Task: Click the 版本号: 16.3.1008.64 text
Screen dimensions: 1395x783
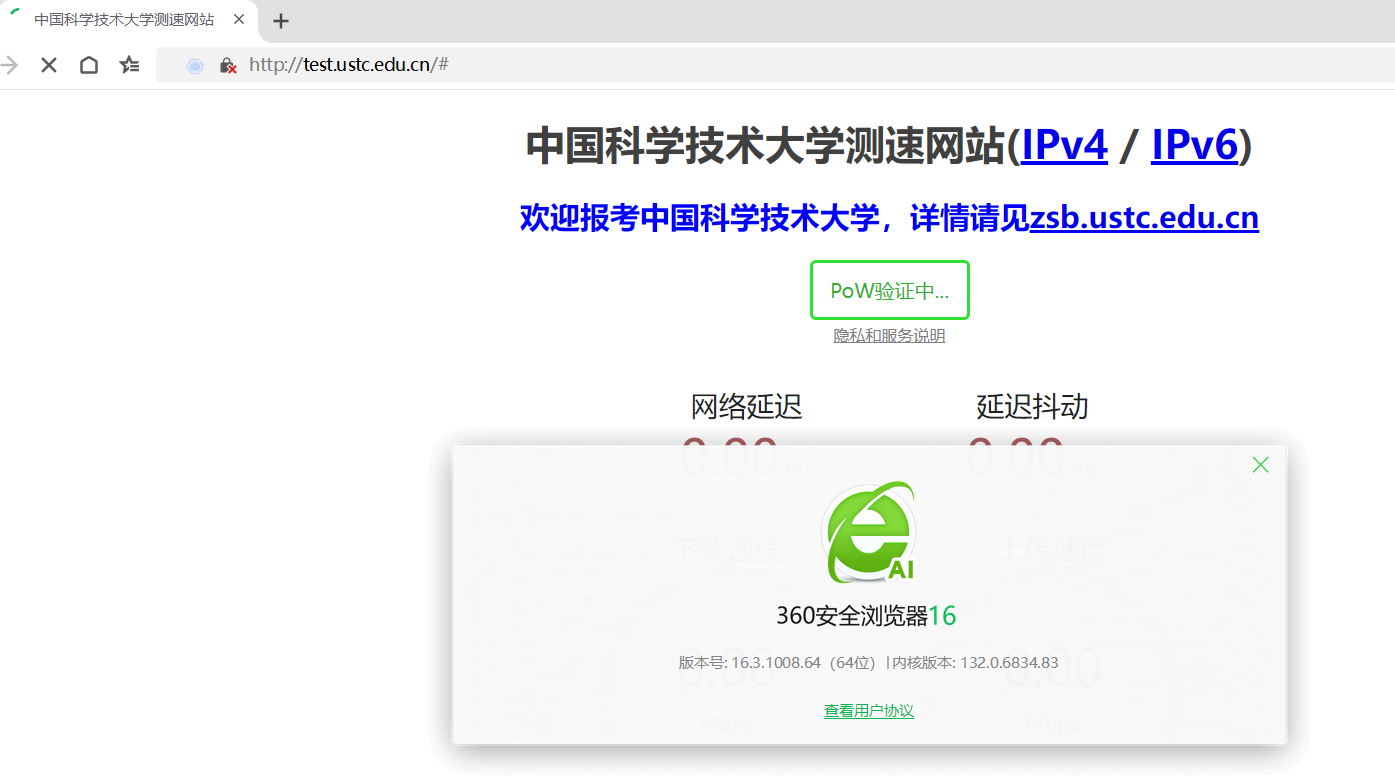Action: [750, 663]
